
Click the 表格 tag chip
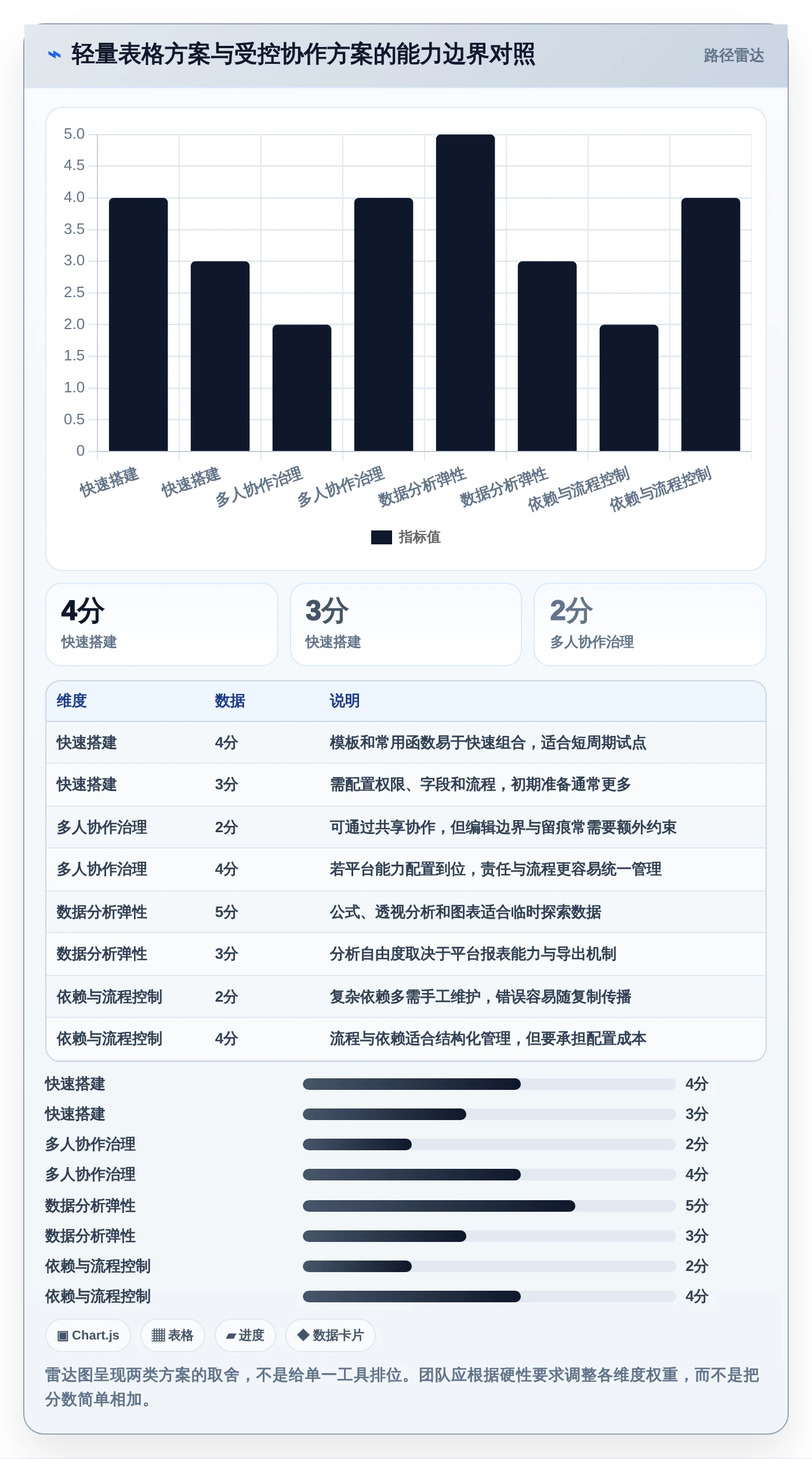pos(172,1335)
